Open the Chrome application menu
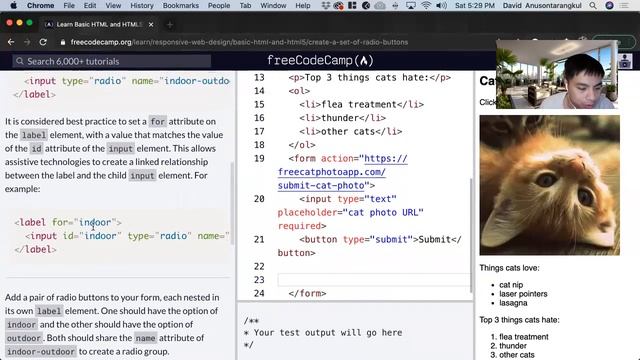 click(40, 5)
